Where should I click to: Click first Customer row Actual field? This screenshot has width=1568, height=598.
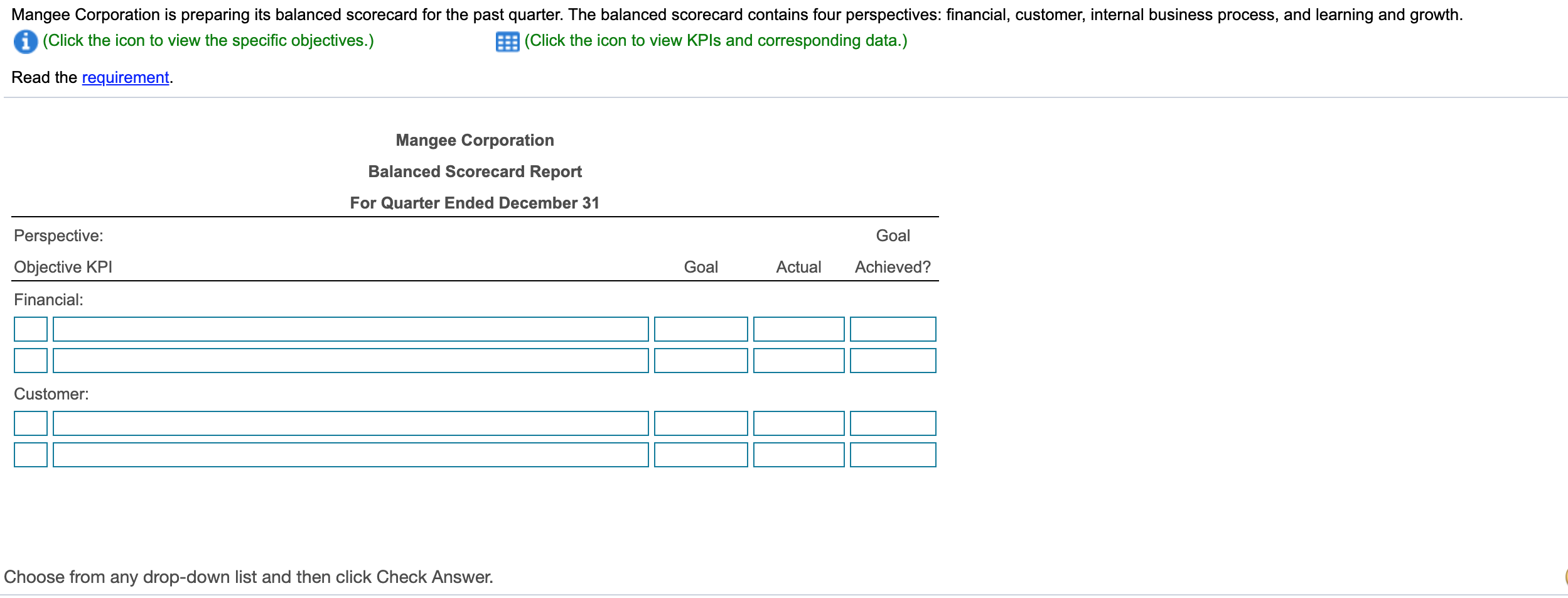point(798,423)
